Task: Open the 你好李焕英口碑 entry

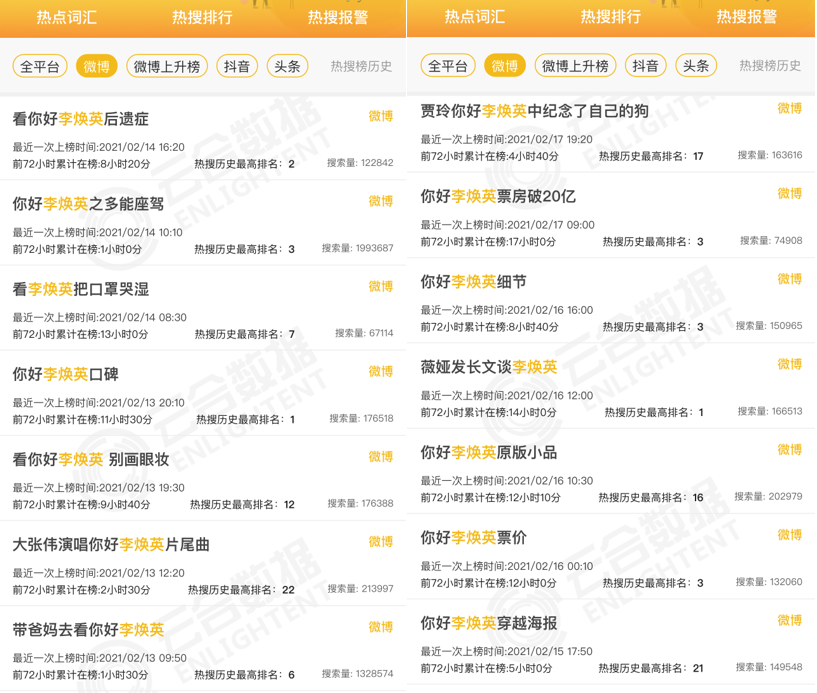Action: click(203, 393)
